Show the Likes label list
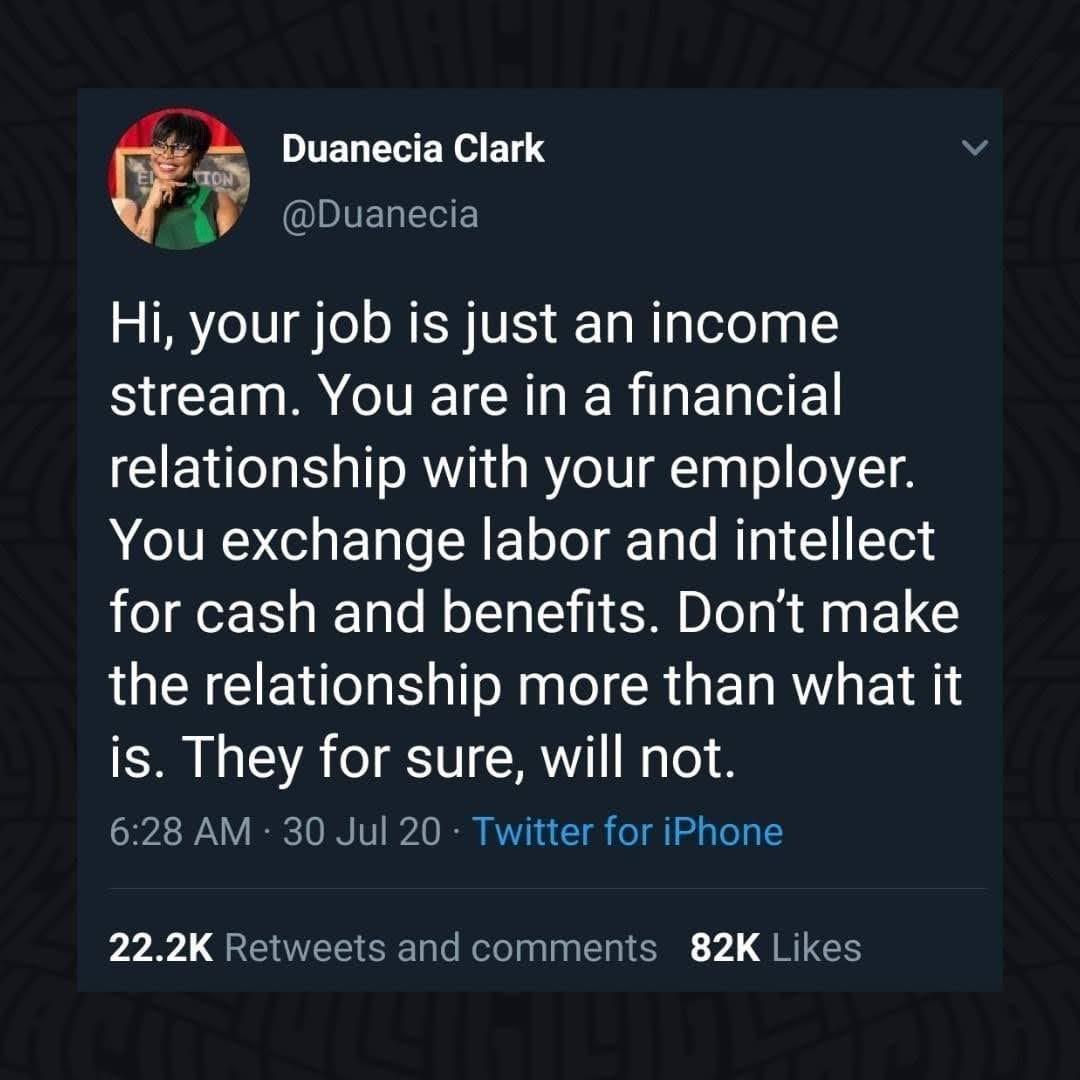This screenshot has height=1080, width=1080. point(816,947)
